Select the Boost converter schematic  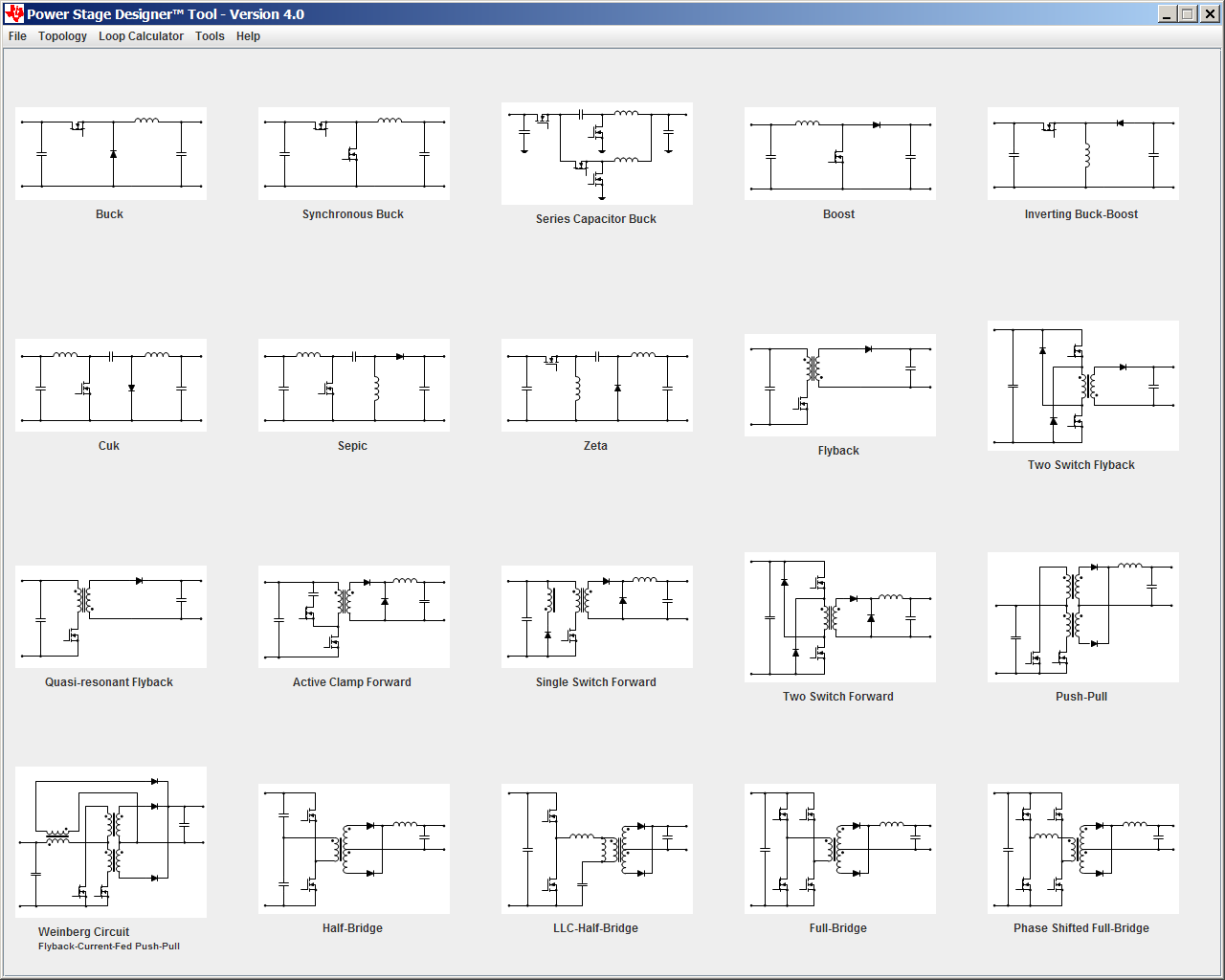point(840,153)
